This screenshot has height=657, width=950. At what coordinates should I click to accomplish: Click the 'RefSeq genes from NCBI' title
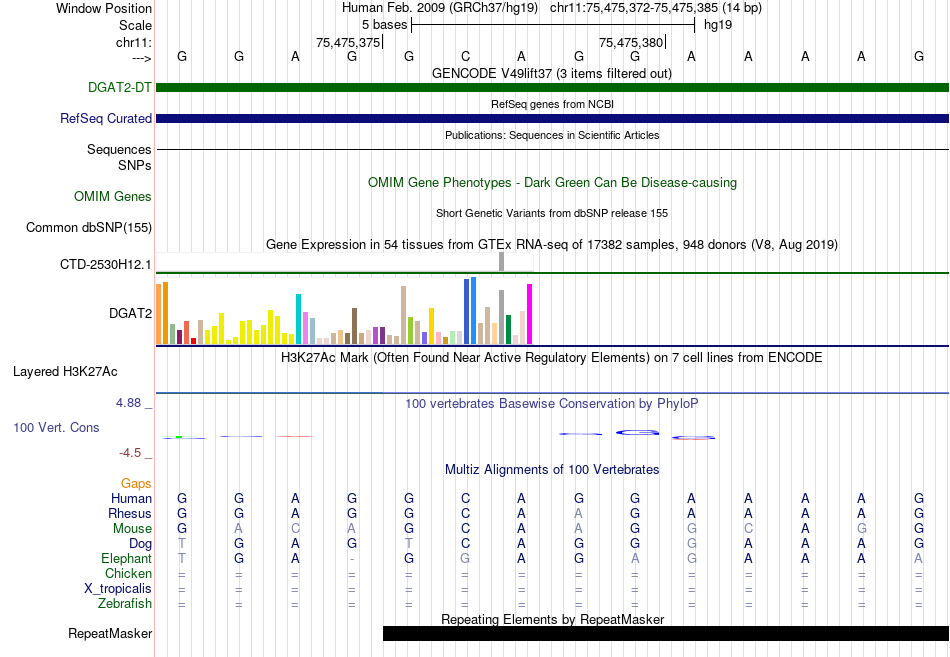coord(552,104)
